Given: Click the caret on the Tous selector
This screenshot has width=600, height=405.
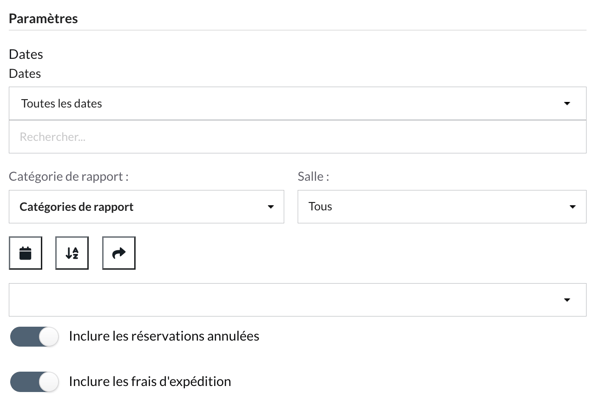Looking at the screenshot, I should [x=572, y=207].
